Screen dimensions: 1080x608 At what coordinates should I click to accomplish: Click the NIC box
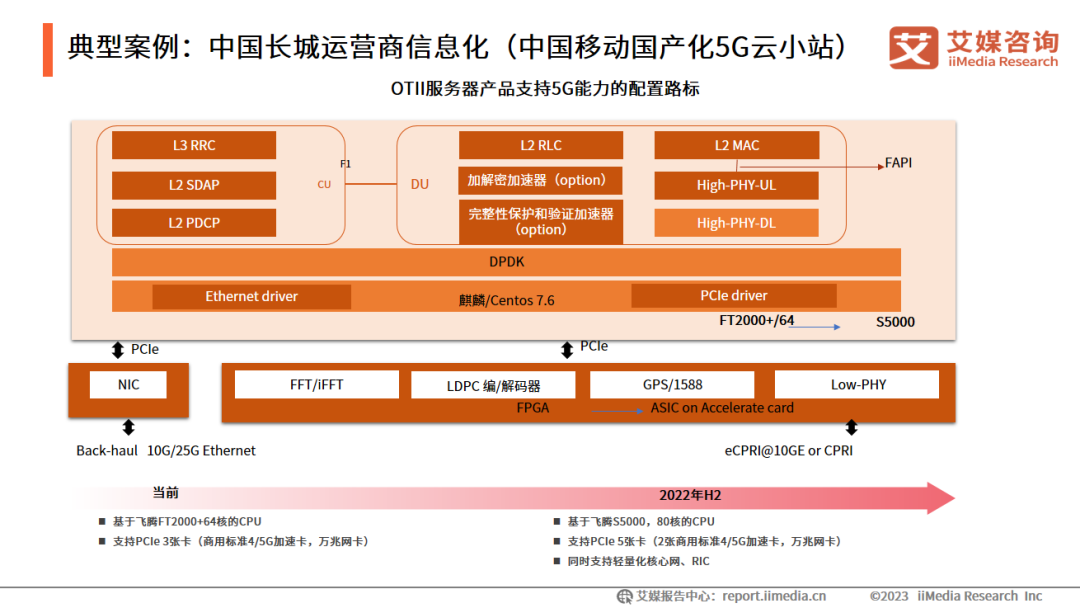coord(128,385)
